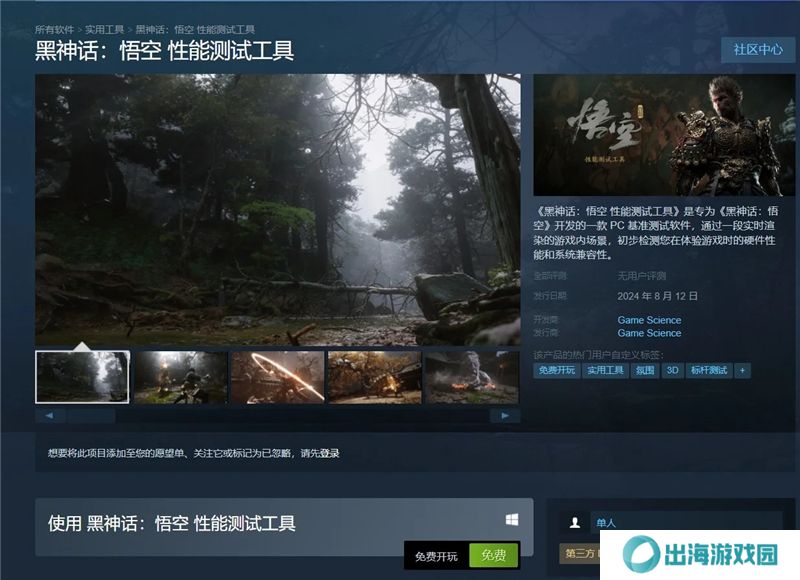The width and height of the screenshot is (800, 580).
Task: Click the left arrow of the thumbnail strip
Action: point(49,416)
